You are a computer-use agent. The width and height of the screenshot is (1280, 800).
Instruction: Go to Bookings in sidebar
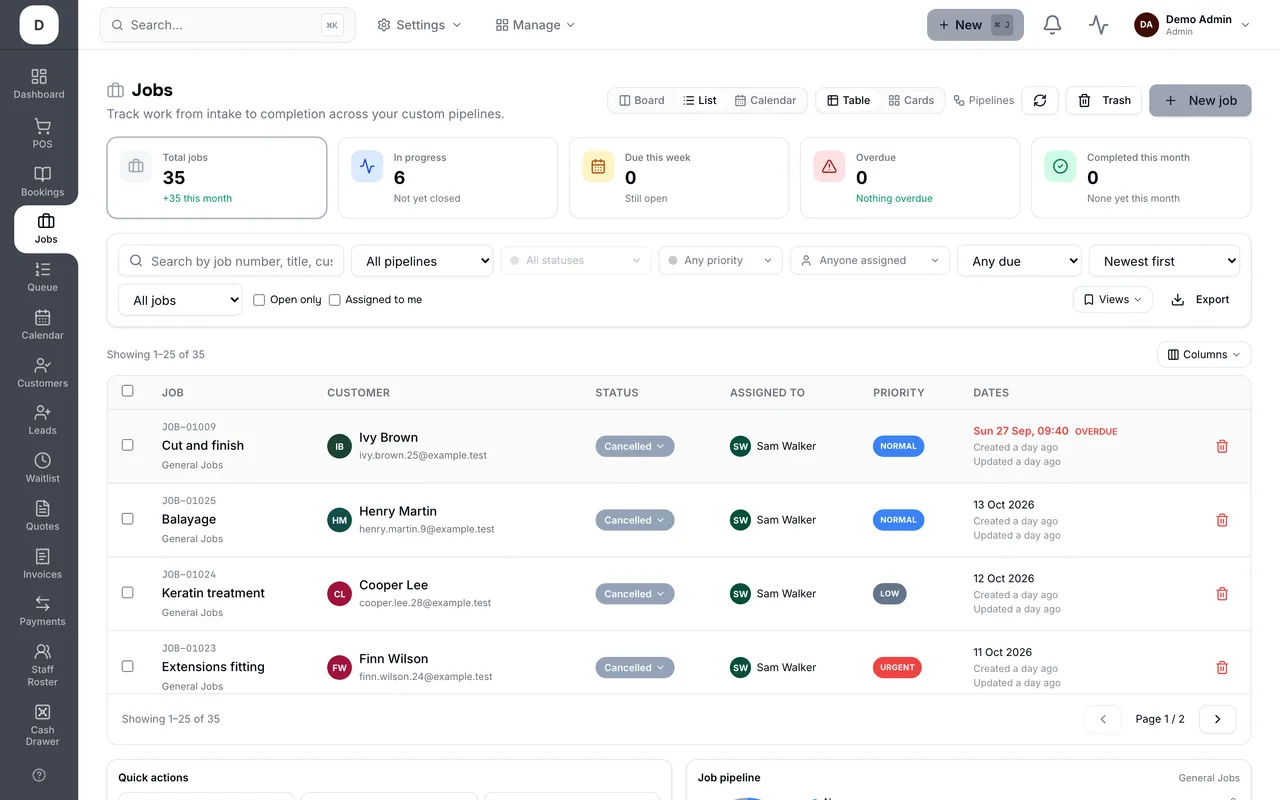coord(42,181)
